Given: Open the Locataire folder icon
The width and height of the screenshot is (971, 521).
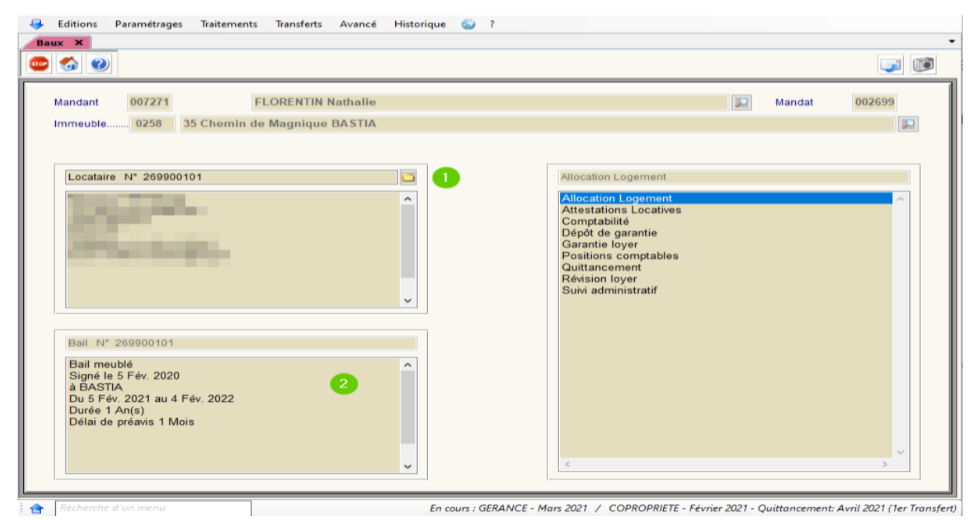Looking at the screenshot, I should coord(408,177).
